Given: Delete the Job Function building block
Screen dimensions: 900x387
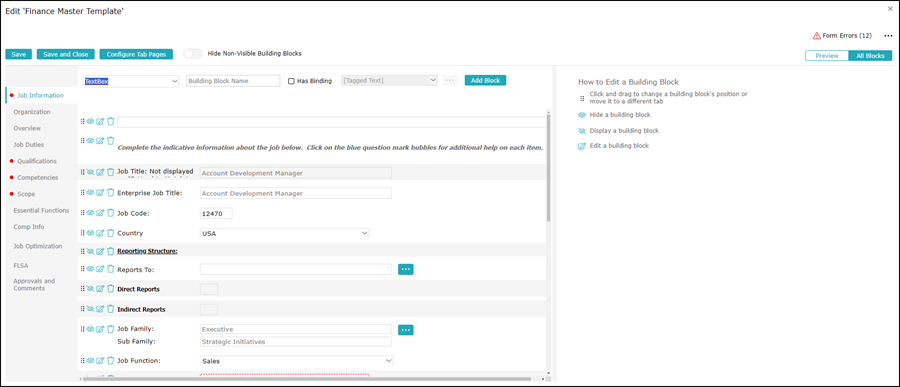Looking at the screenshot, I should [111, 361].
